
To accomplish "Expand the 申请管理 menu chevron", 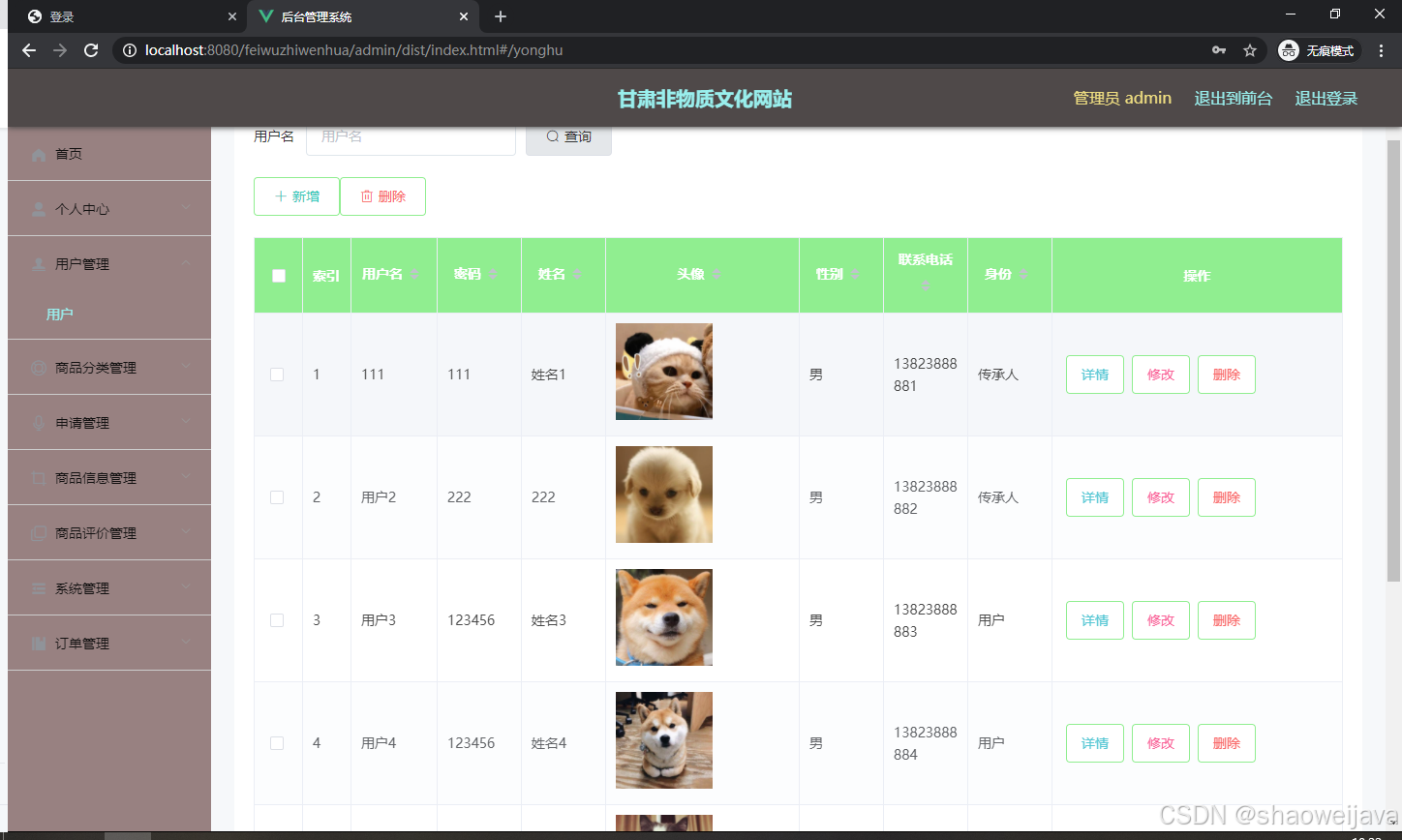I will coord(186,422).
